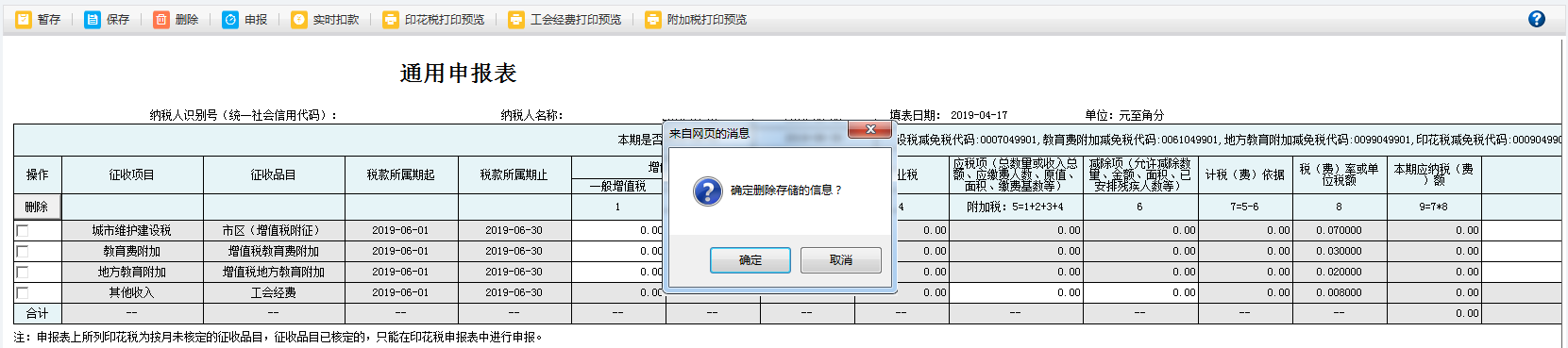Image resolution: width=1568 pixels, height=348 pixels.
Task: Select tax rate value 0.008000
Action: click(x=1340, y=292)
